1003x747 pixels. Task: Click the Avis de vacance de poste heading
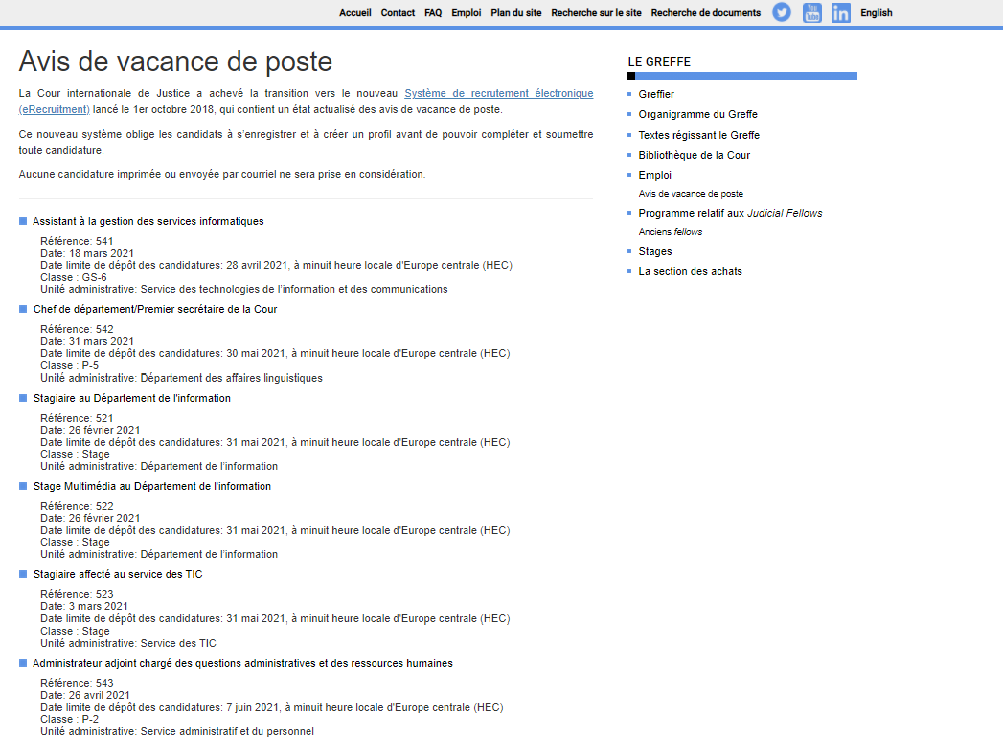(x=176, y=62)
